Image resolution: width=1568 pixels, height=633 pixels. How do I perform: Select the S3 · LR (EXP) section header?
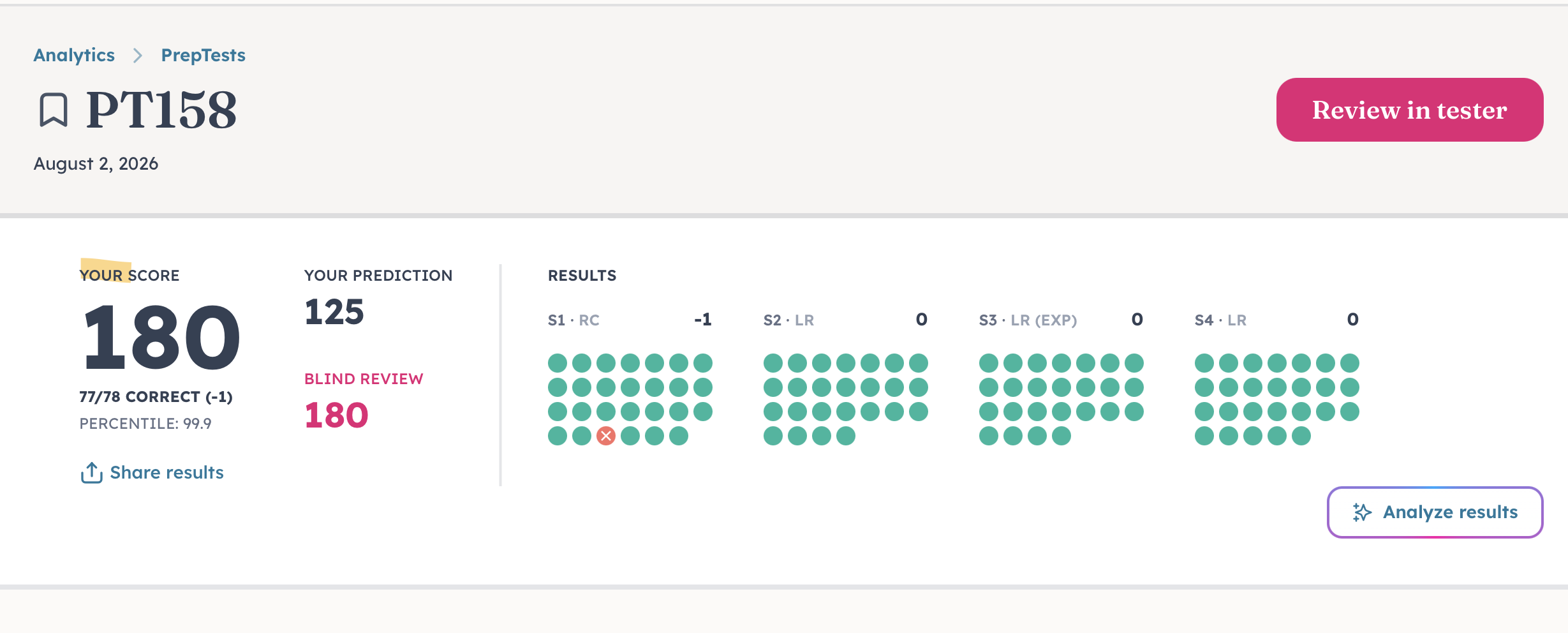point(1028,320)
